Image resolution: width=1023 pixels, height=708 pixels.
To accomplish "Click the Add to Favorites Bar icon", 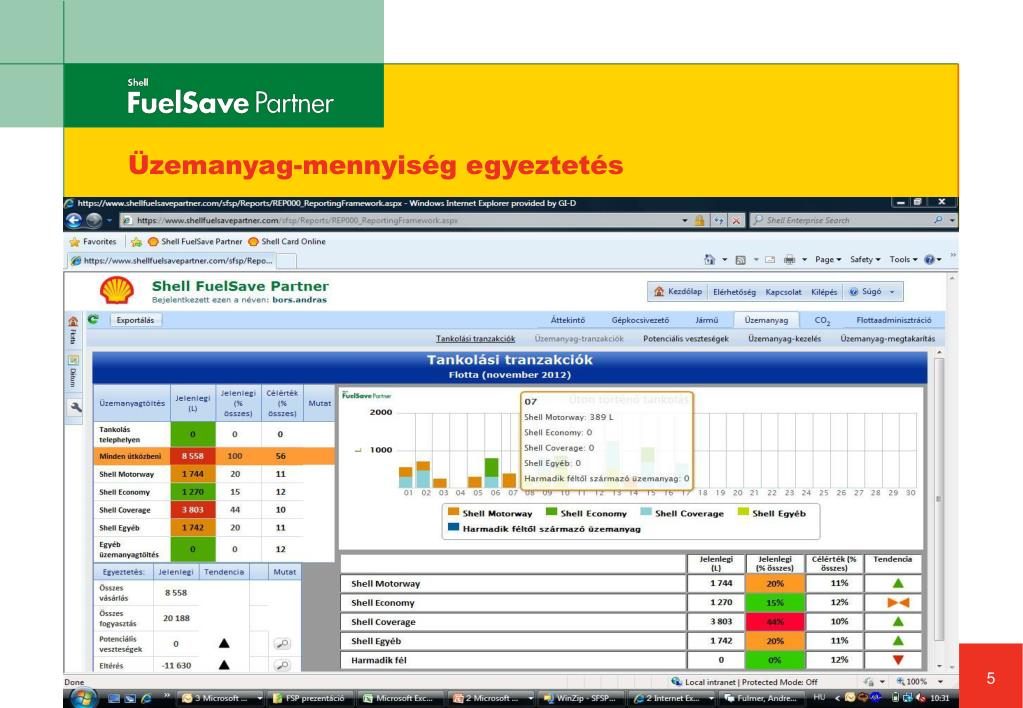I will click(x=136, y=241).
